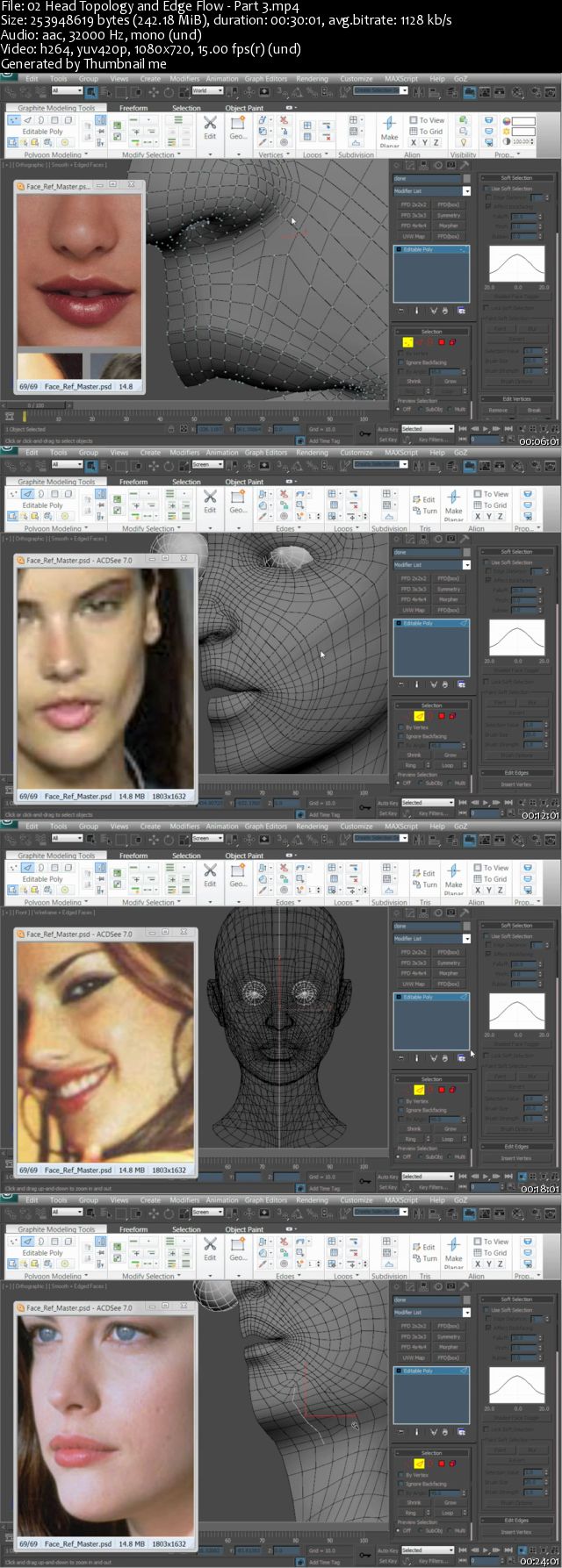Image resolution: width=562 pixels, height=1568 pixels.
Task: Open Selected key mode dropdown in 00:06:01 frame
Action: tap(428, 429)
